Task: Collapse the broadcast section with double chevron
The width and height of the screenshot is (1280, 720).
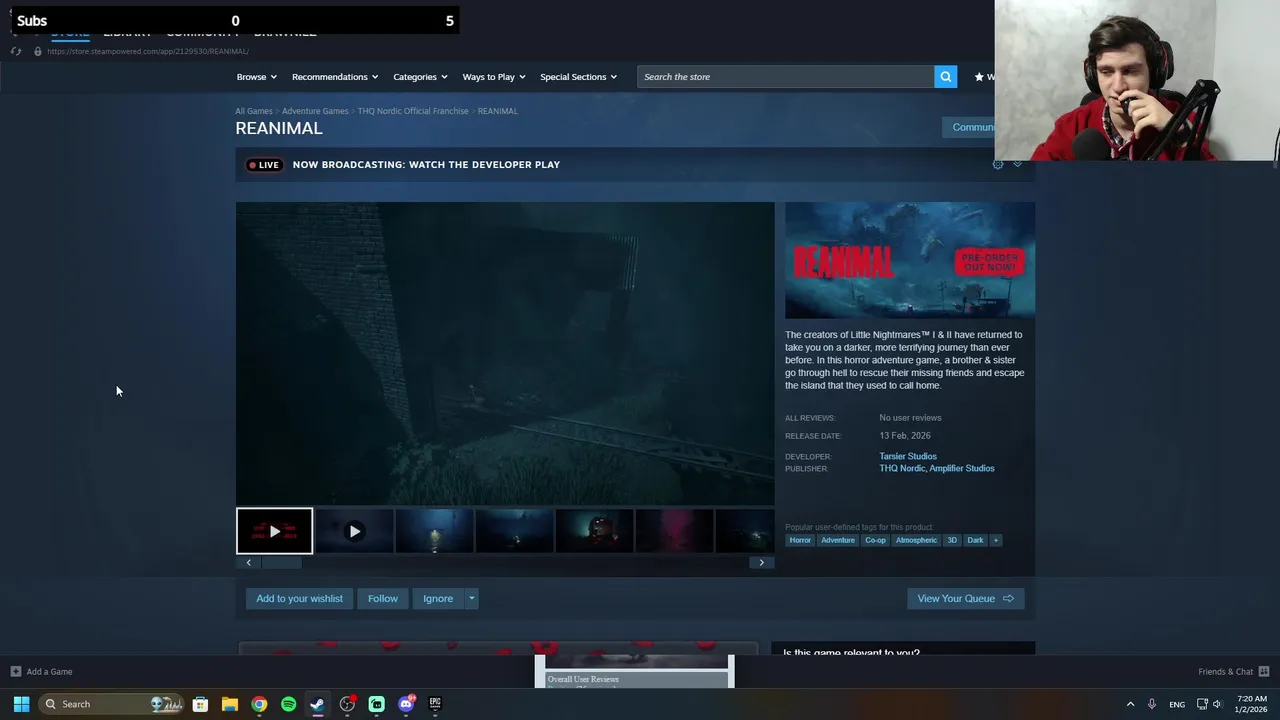Action: click(1017, 164)
